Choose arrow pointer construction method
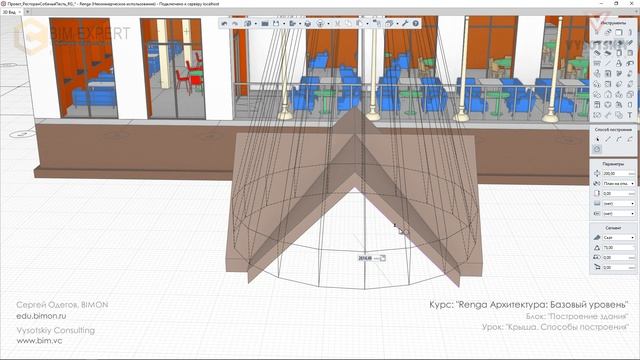The image size is (640, 360). (x=598, y=139)
